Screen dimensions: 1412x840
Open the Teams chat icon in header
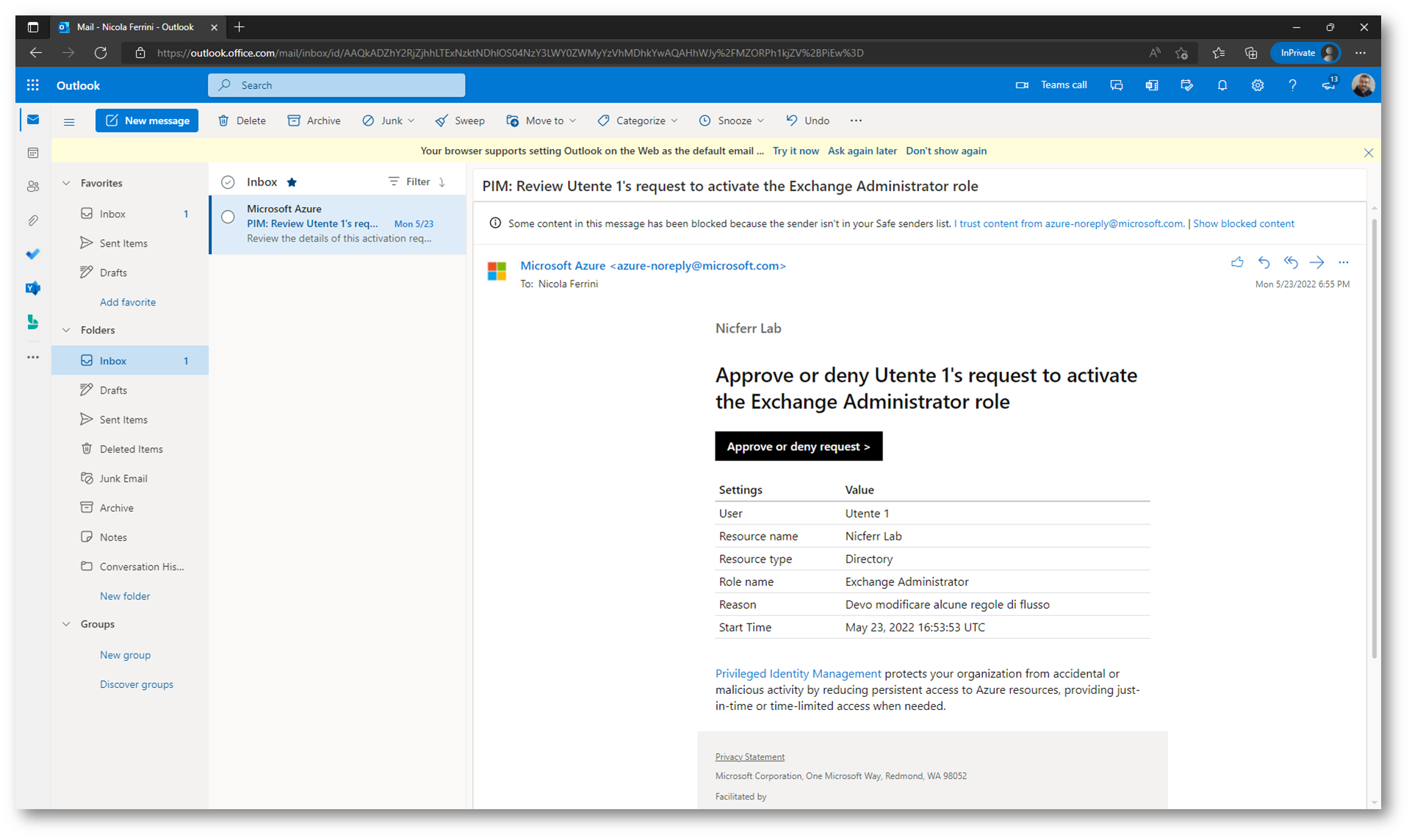(x=1116, y=85)
